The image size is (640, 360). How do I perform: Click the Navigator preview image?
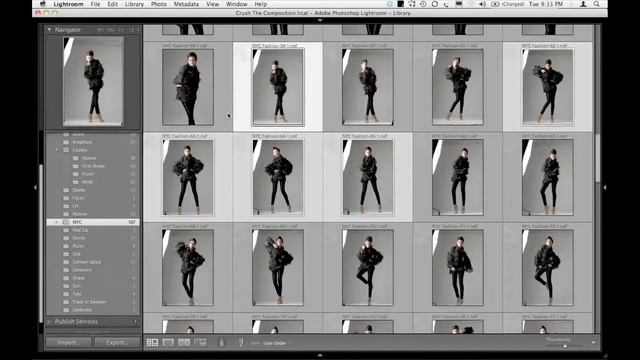93,81
